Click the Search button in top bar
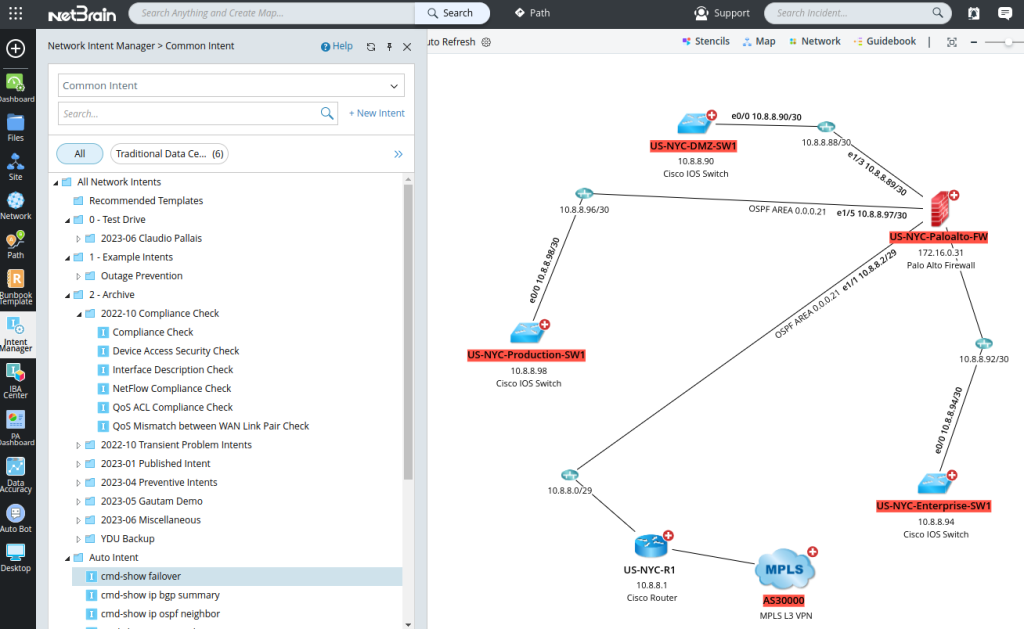Screen dimensions: 1024x629 (x=452, y=13)
